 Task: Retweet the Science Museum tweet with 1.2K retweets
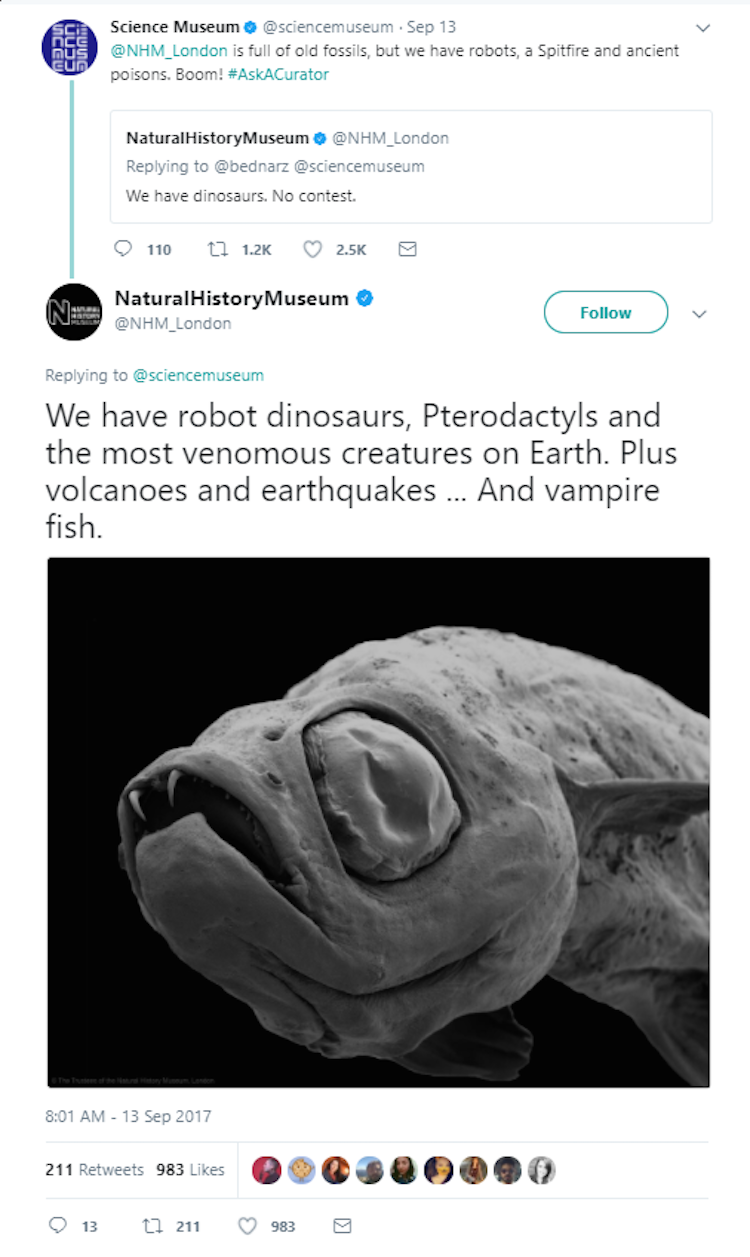click(x=215, y=249)
